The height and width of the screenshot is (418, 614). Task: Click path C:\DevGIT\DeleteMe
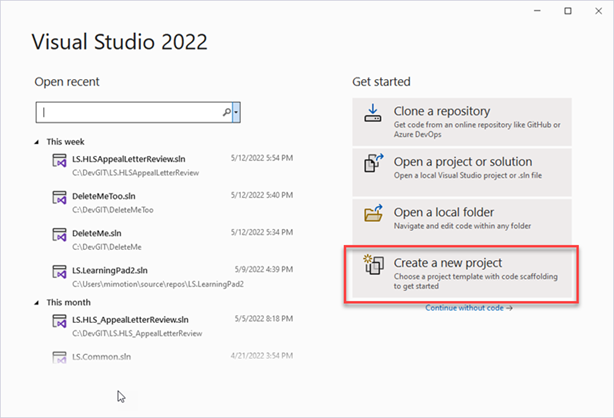coord(107,247)
